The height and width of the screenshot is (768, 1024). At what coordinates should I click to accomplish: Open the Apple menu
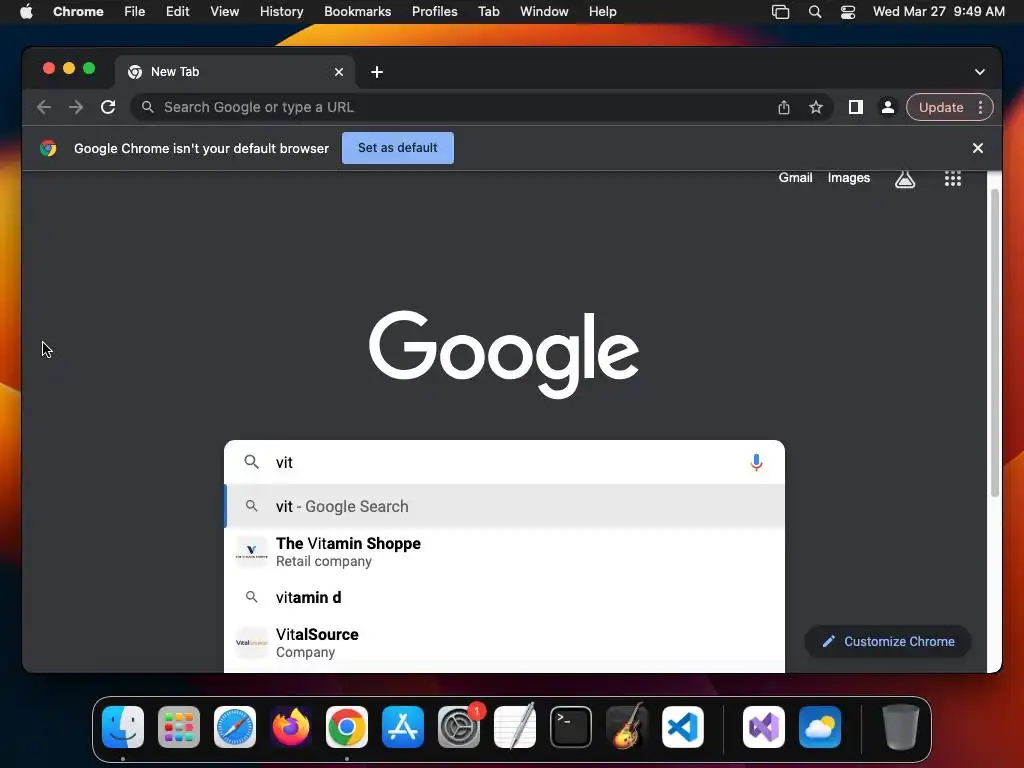(26, 12)
